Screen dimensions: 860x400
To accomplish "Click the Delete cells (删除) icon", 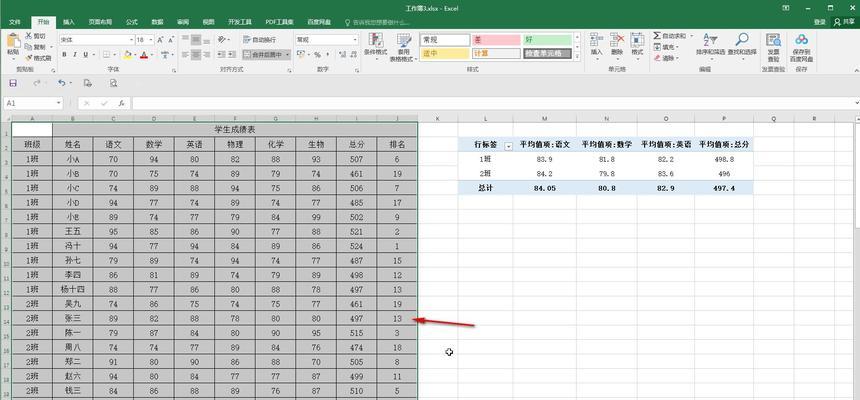I will pos(617,40).
